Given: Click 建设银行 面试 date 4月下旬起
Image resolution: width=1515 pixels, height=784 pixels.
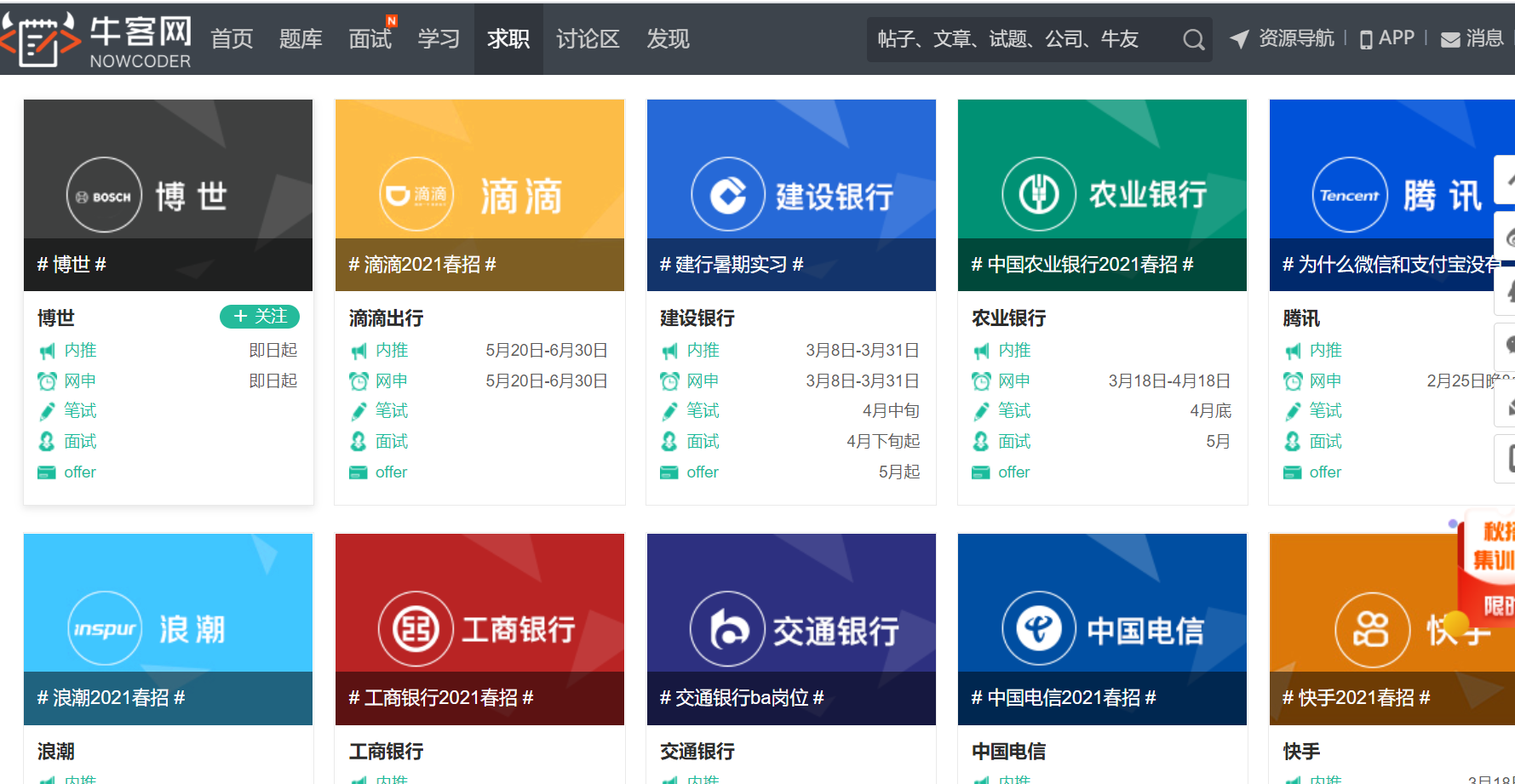Looking at the screenshot, I should (883, 442).
